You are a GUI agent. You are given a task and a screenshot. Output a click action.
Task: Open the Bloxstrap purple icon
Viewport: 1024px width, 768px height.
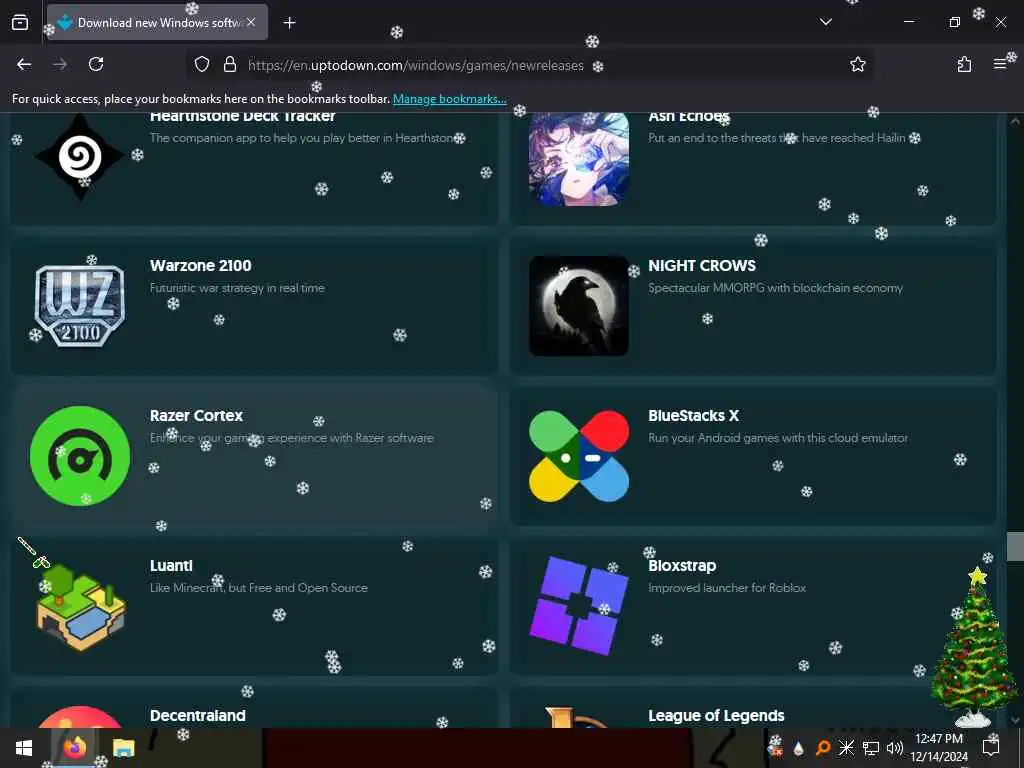(579, 605)
